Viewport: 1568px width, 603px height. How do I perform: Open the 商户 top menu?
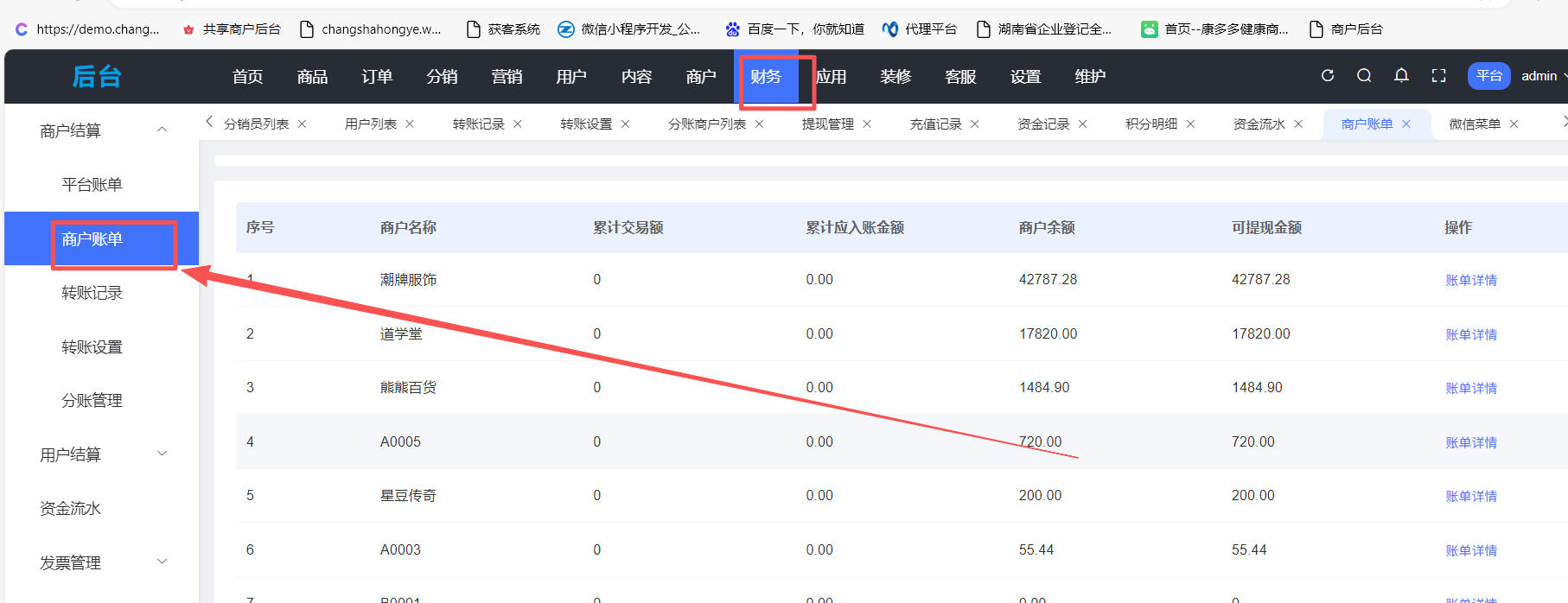click(700, 77)
